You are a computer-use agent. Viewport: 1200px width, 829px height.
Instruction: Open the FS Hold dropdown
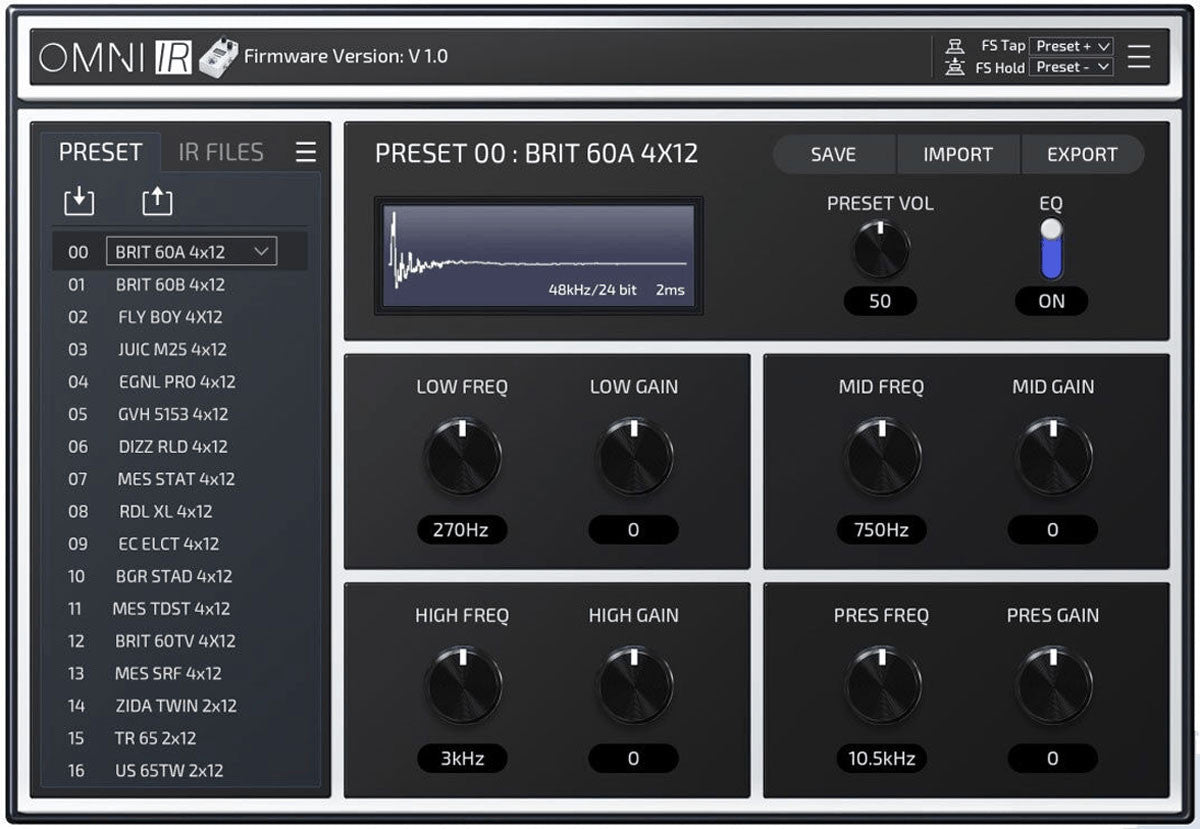point(1071,67)
